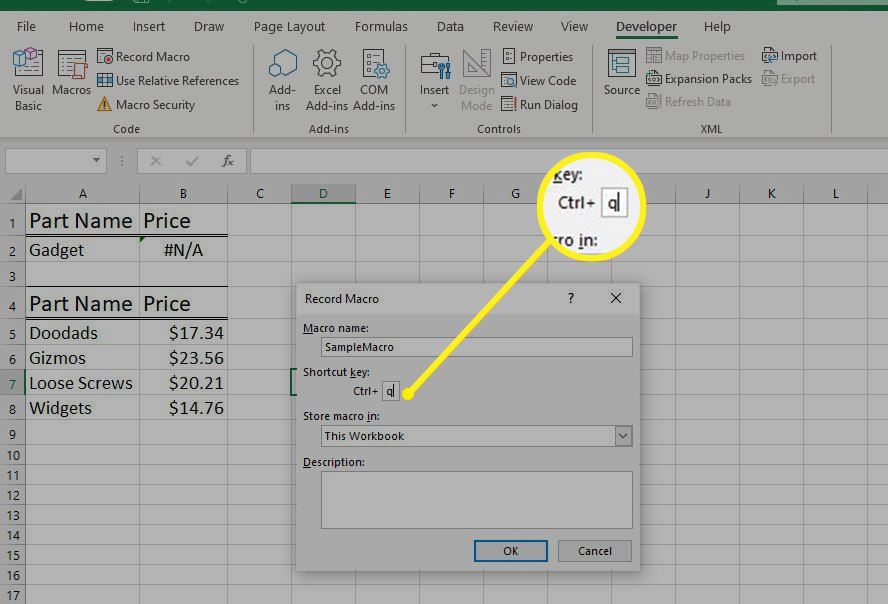Image resolution: width=888 pixels, height=604 pixels.
Task: Click Run Dialog
Action: [x=540, y=105]
